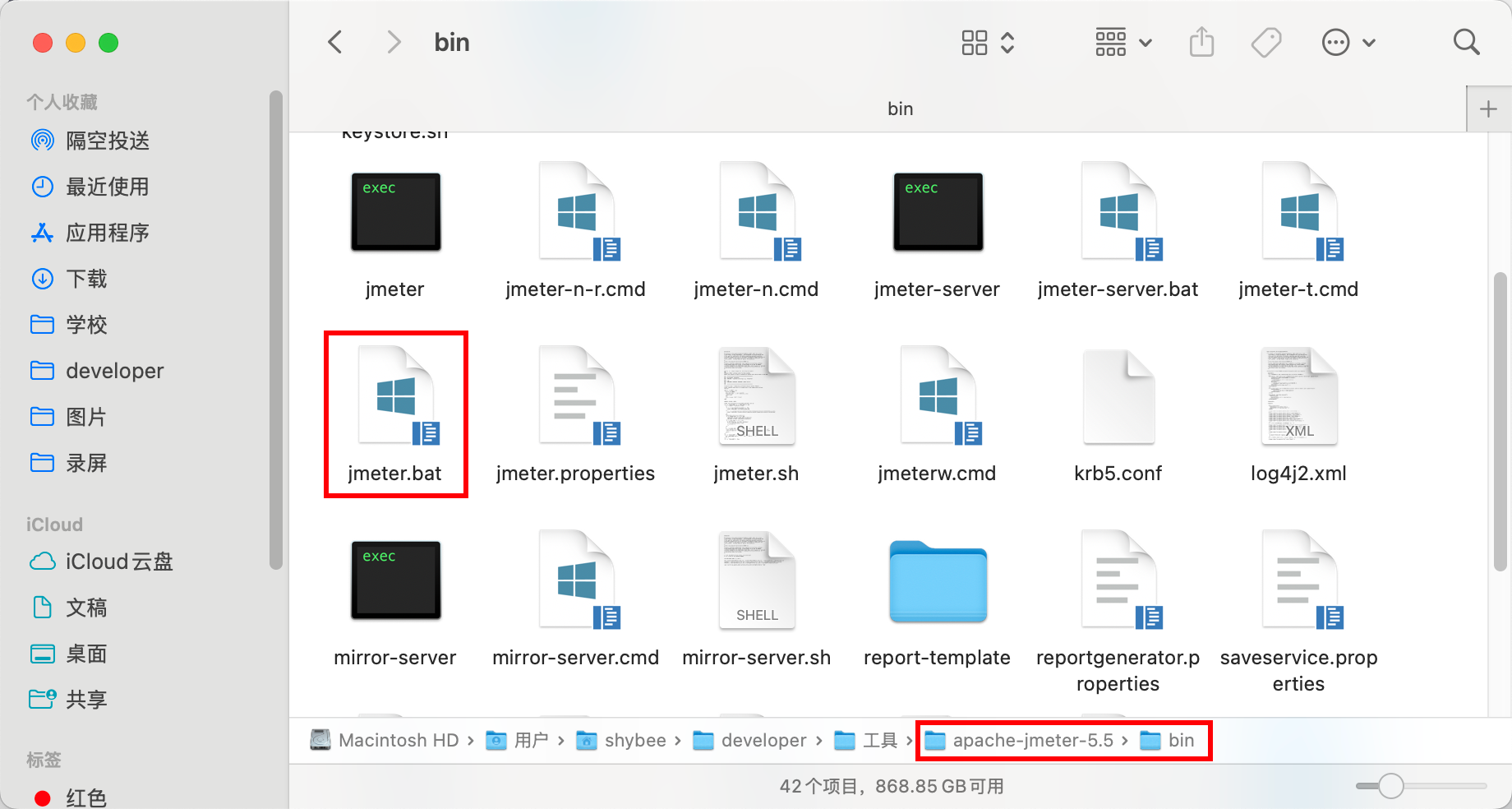Click developer in the path bar
Viewport: 1512px width, 809px height.
pyautogui.click(x=749, y=740)
